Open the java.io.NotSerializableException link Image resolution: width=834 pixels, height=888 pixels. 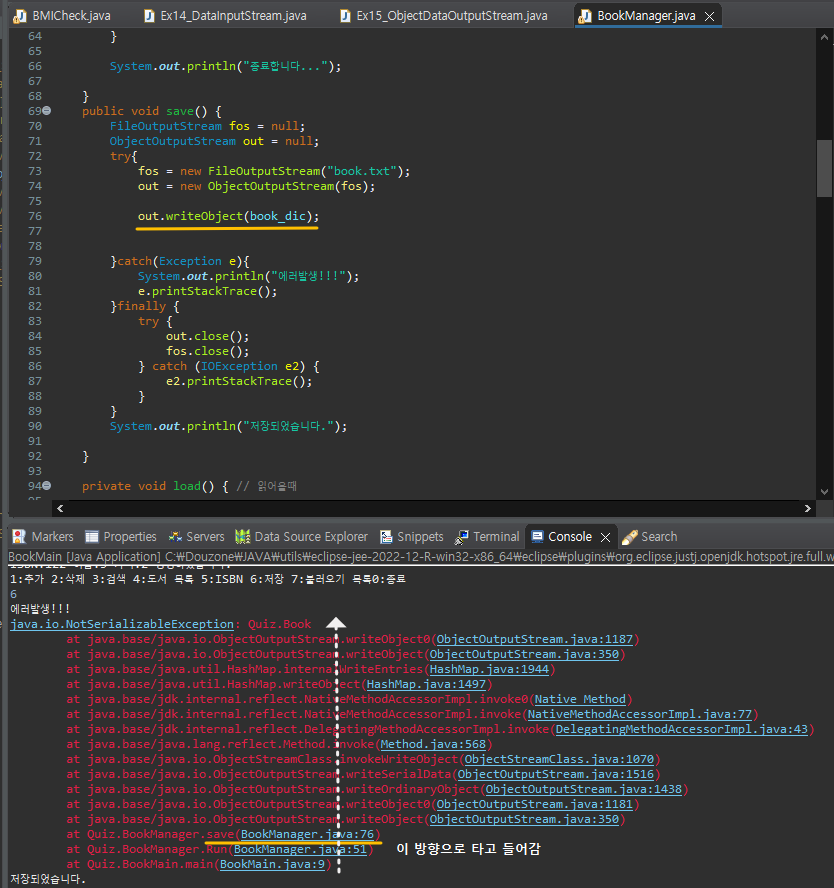[x=122, y=624]
